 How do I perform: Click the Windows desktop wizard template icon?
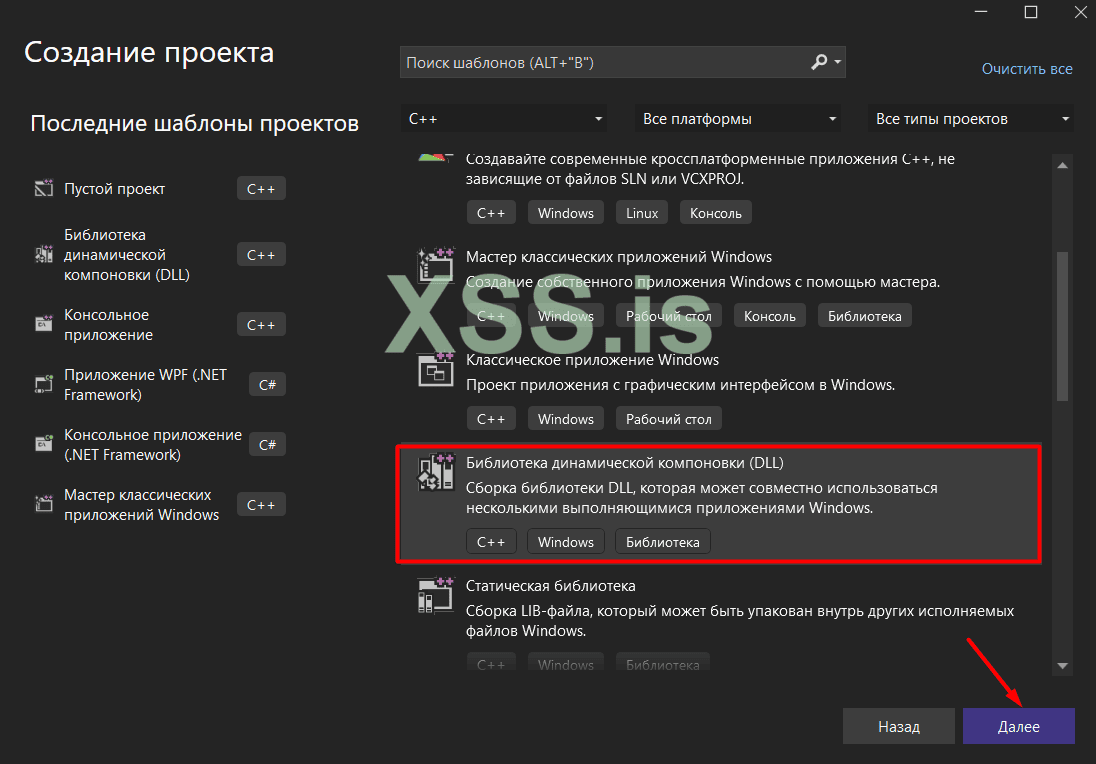pos(435,266)
